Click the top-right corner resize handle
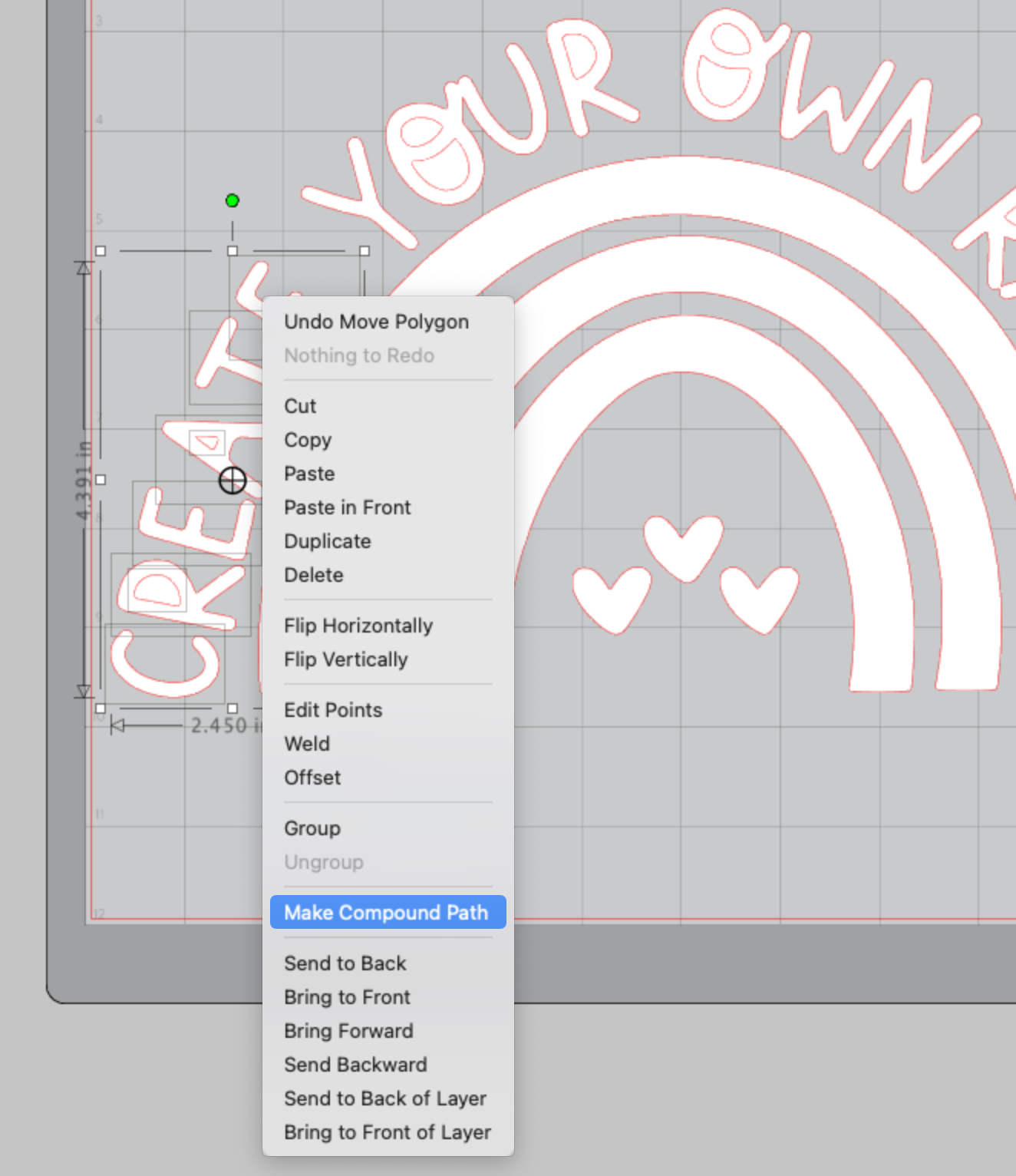Screen dimensions: 1016x1176 point(363,250)
